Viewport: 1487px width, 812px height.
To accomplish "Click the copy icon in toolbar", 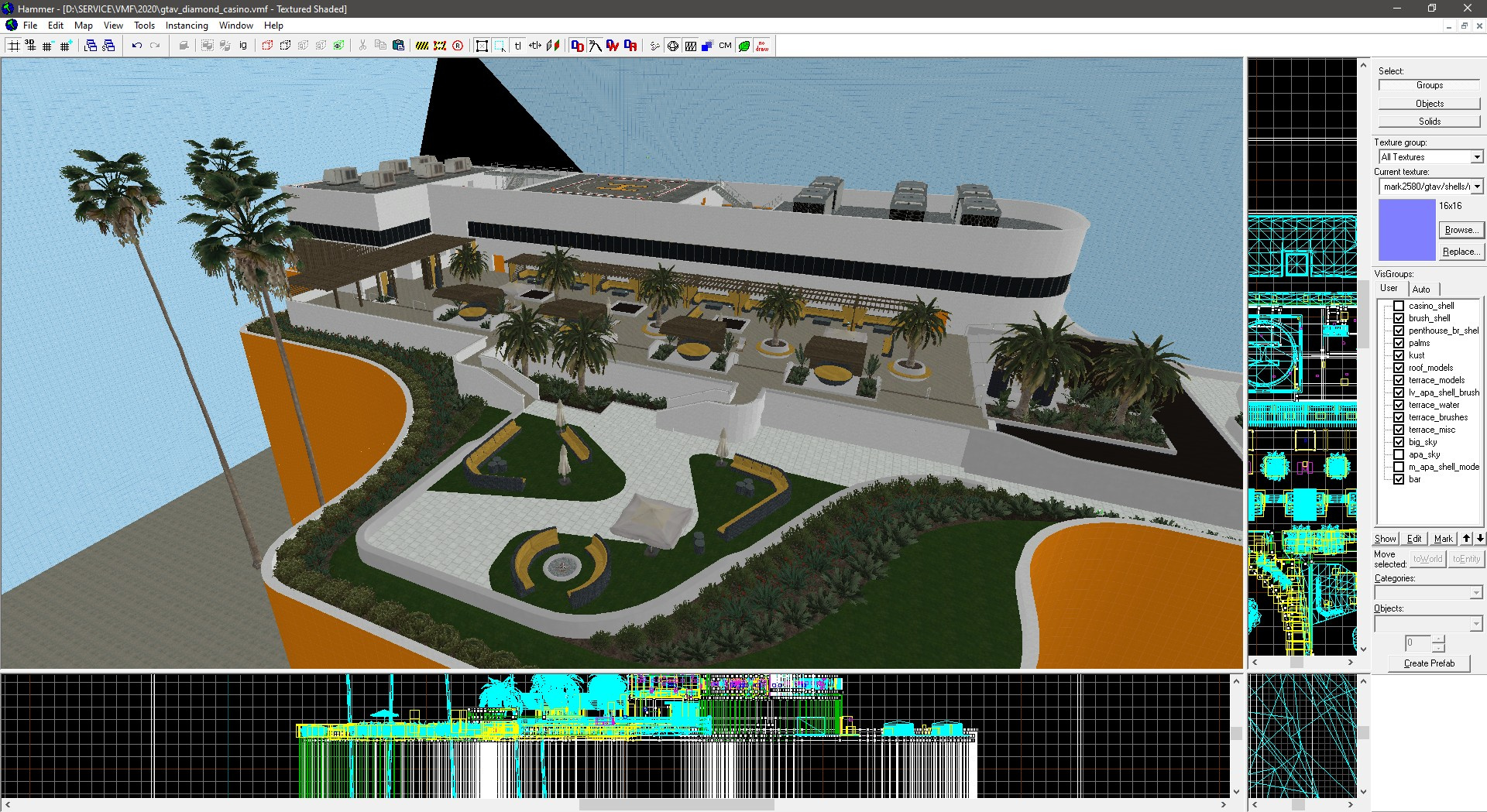I will tap(380, 46).
